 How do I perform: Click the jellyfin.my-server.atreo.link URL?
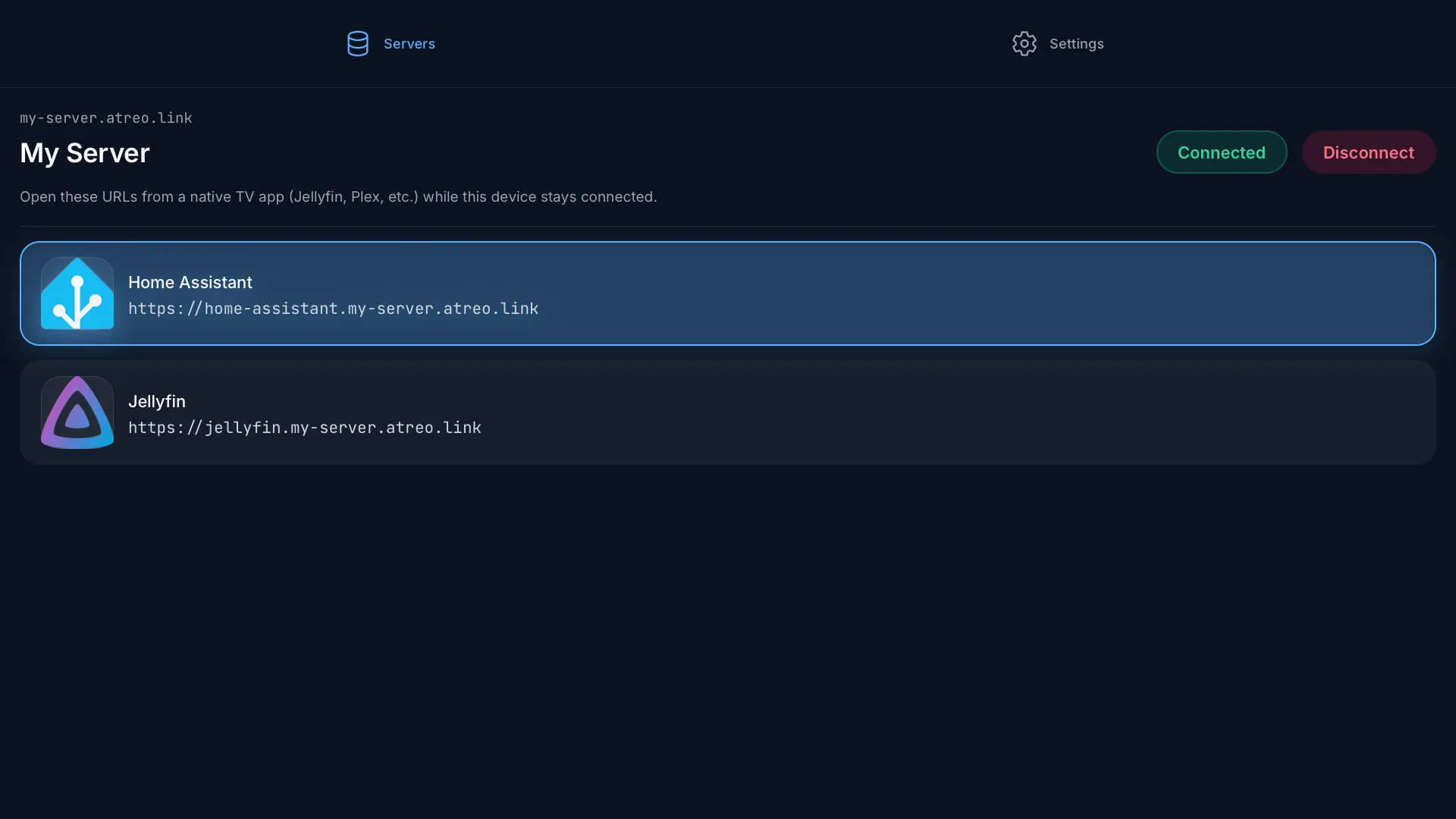pyautogui.click(x=305, y=428)
